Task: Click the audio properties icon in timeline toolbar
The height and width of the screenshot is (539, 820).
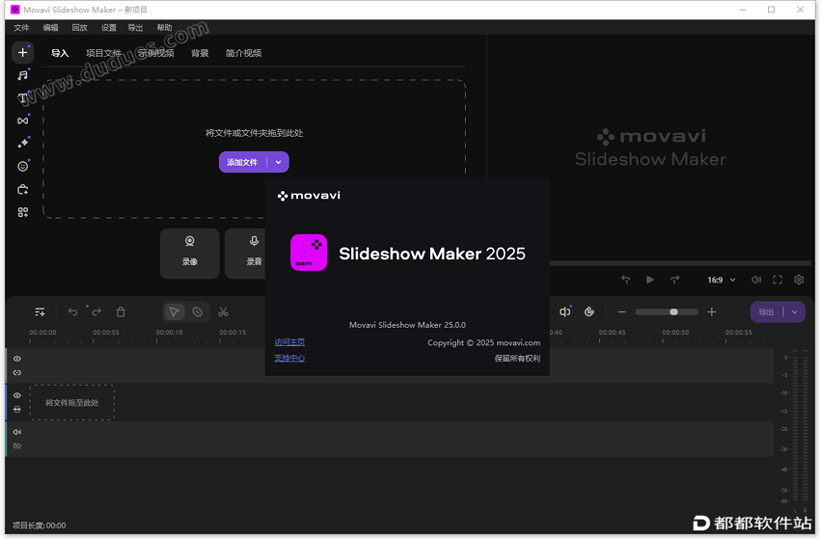Action: (x=565, y=312)
